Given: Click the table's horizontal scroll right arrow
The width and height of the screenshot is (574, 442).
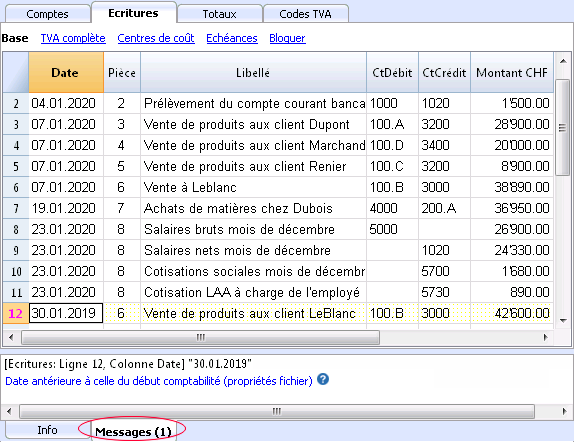Looking at the screenshot, I should (546, 337).
